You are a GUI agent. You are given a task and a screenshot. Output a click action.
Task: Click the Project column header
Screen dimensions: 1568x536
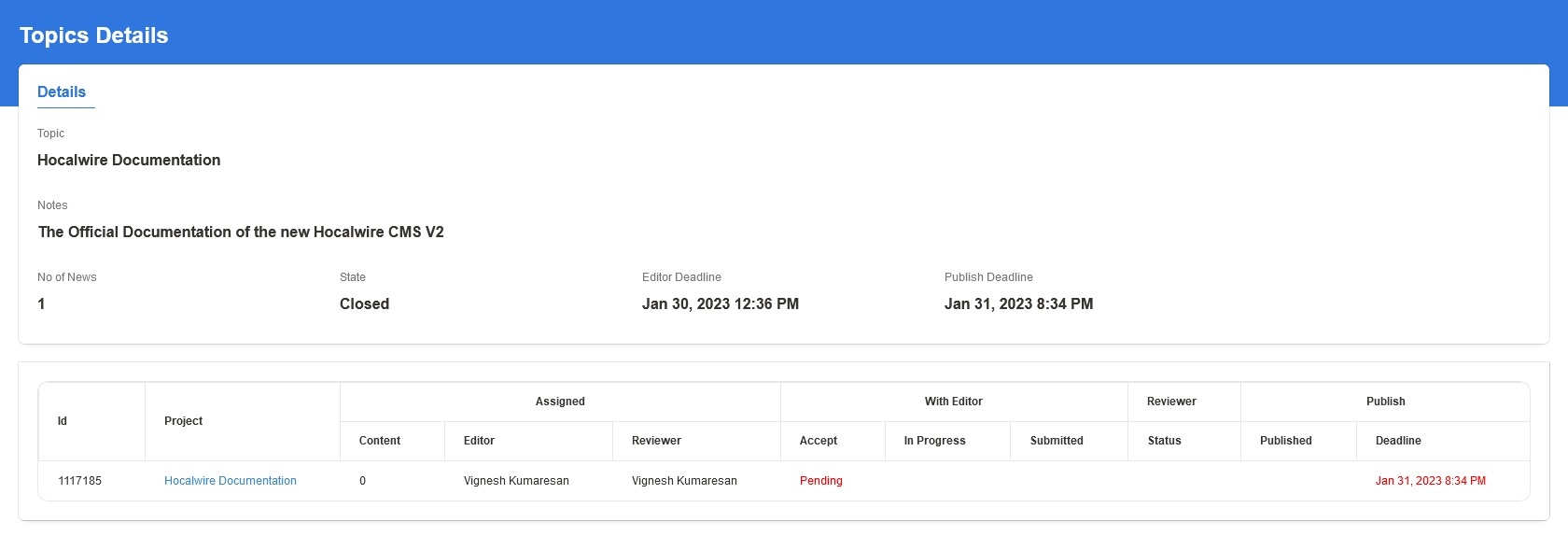(184, 421)
